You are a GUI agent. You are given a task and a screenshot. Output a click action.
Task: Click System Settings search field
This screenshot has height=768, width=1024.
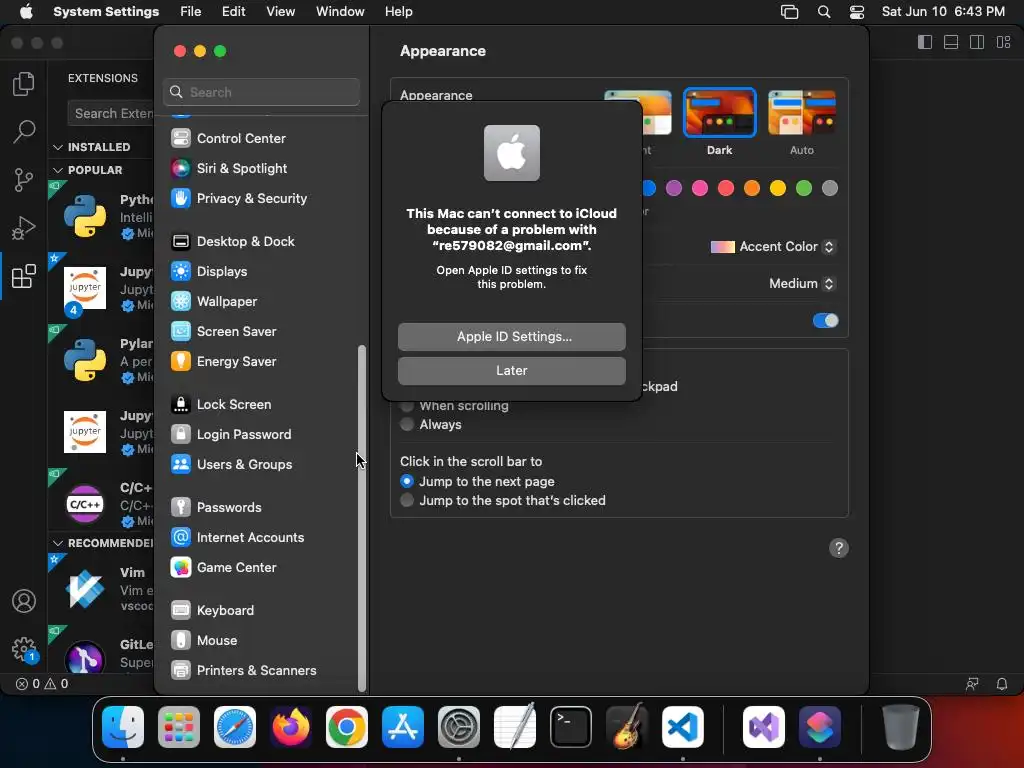tap(261, 92)
